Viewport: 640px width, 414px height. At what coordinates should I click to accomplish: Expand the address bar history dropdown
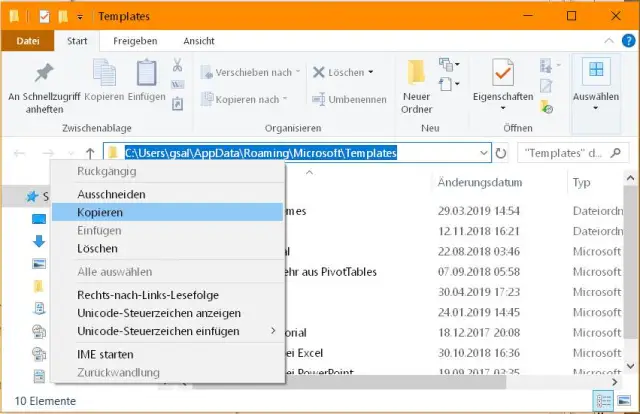(x=484, y=153)
